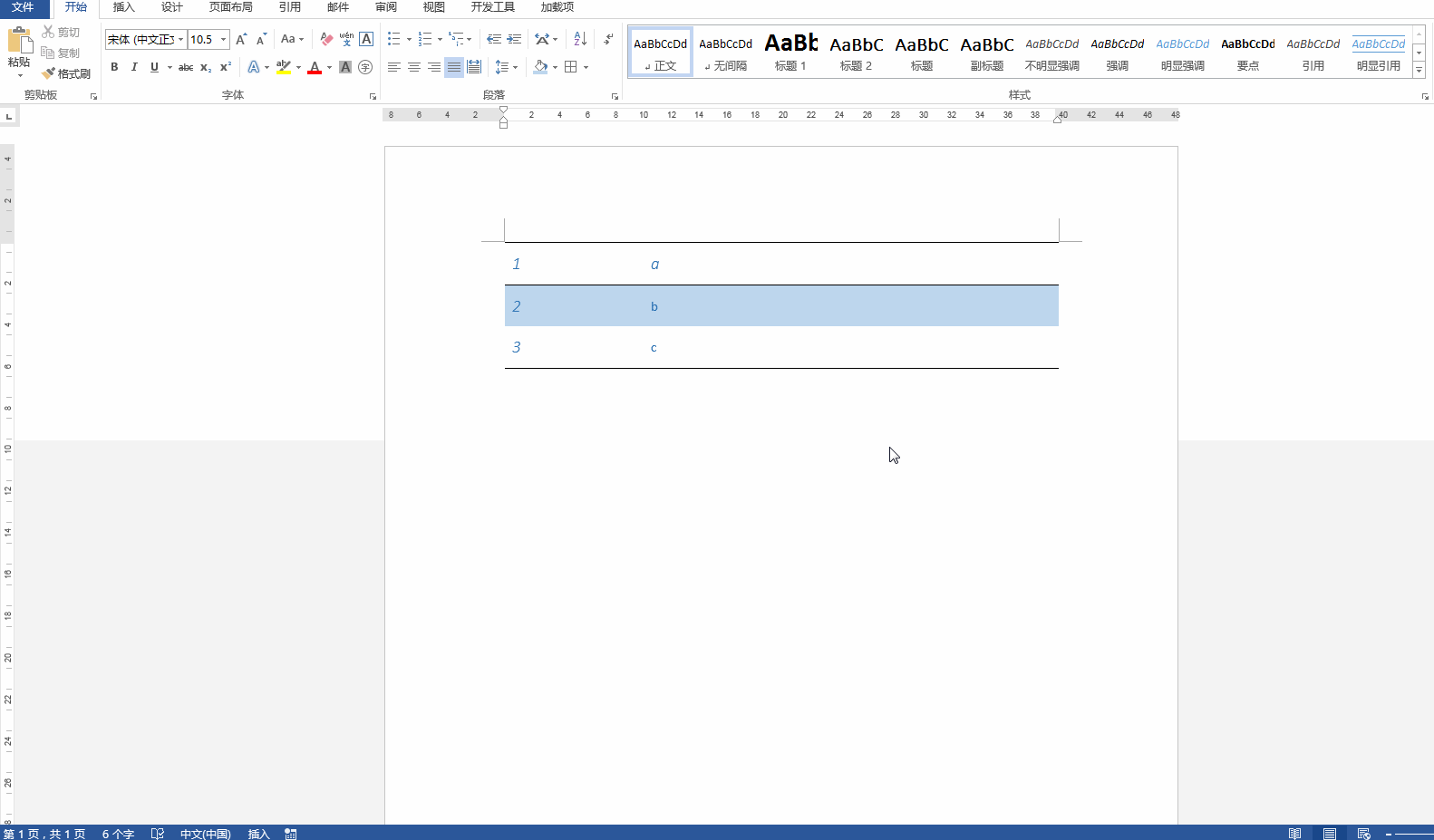1434x840 pixels.
Task: Switch to the 页面布局 (Page Layout) tab
Action: tap(230, 7)
